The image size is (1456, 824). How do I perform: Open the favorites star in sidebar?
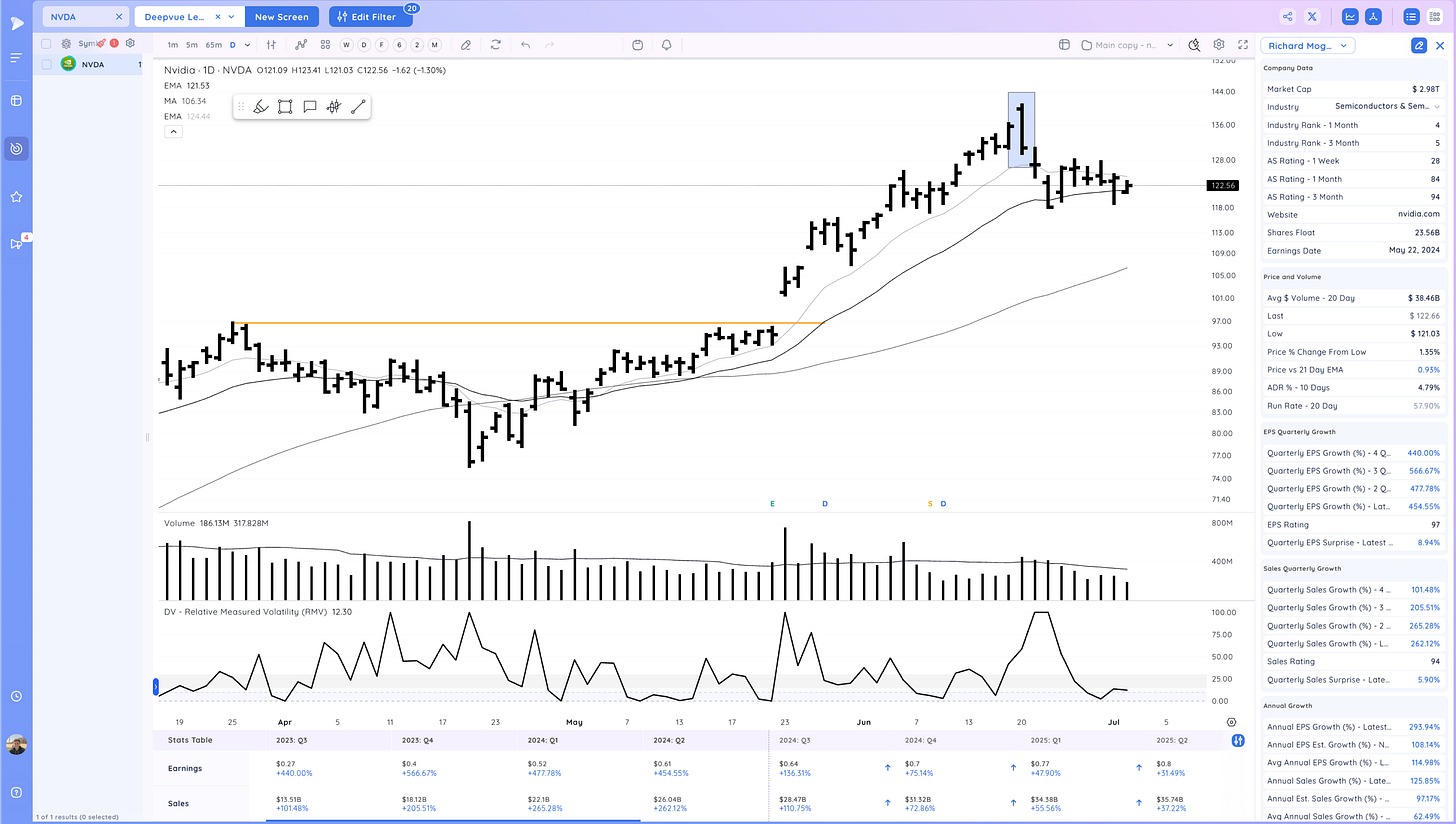tap(16, 197)
